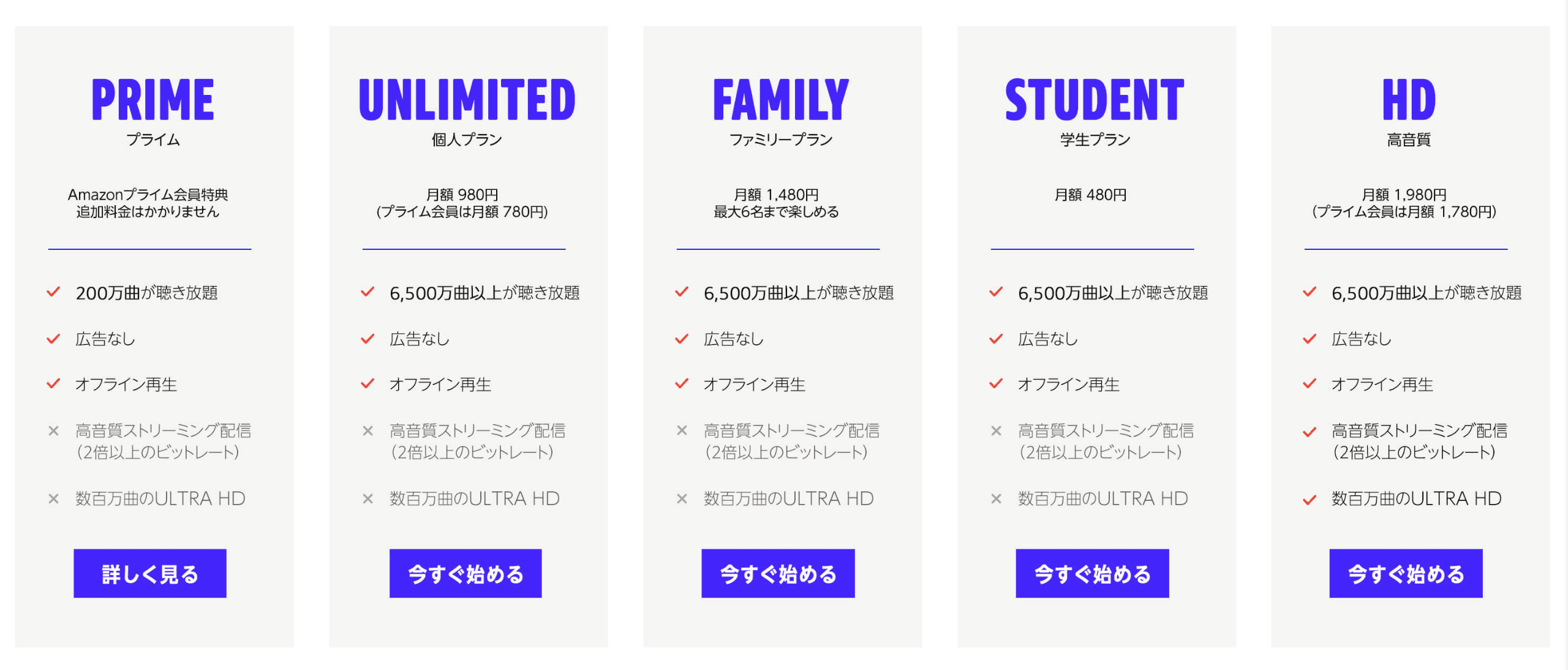This screenshot has height=670, width=1568.
Task: Click the HD plan heading
Action: pyautogui.click(x=1409, y=100)
